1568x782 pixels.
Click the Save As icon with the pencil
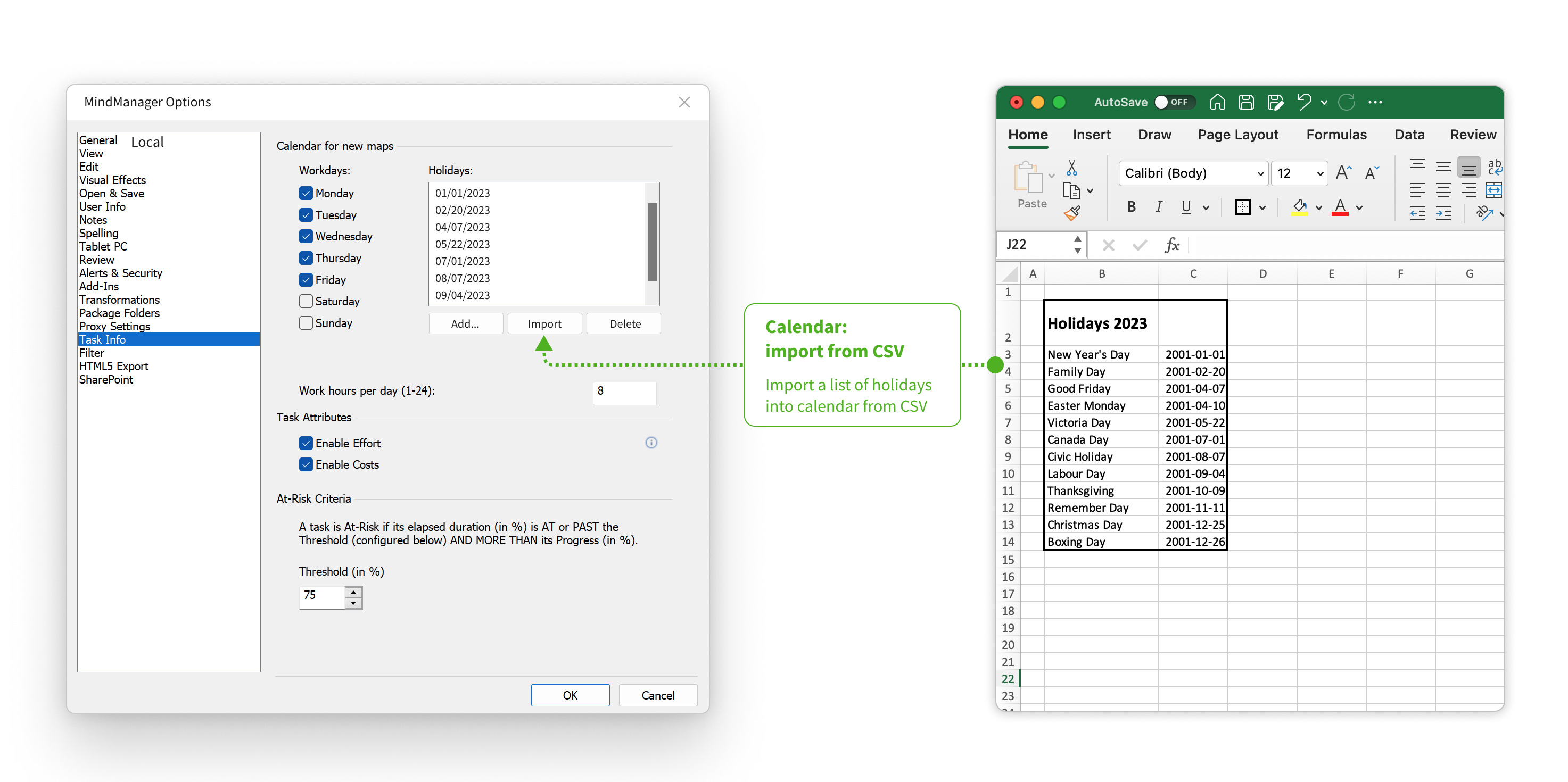pyautogui.click(x=1275, y=102)
